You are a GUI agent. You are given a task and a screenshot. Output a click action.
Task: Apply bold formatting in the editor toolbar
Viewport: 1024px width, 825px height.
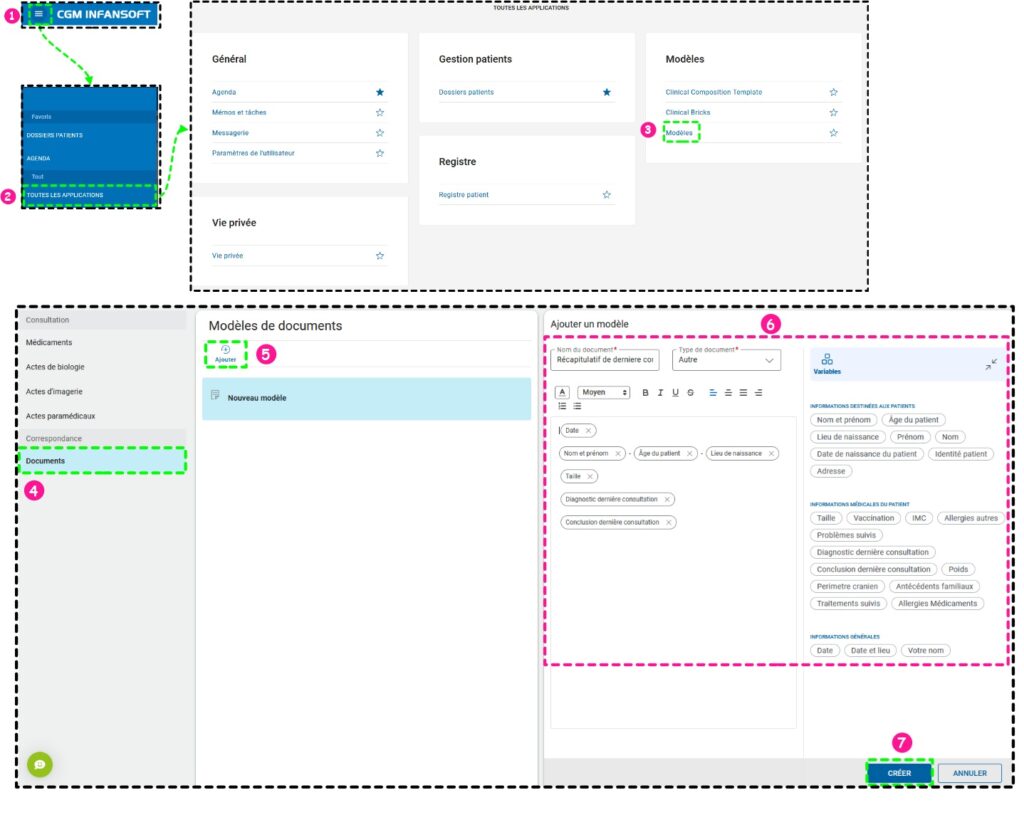[645, 393]
